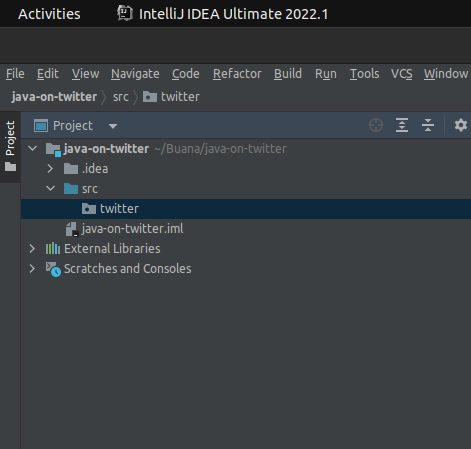This screenshot has width=471, height=449.
Task: Click the java-on-twitter.iml file icon
Action: [x=72, y=229]
